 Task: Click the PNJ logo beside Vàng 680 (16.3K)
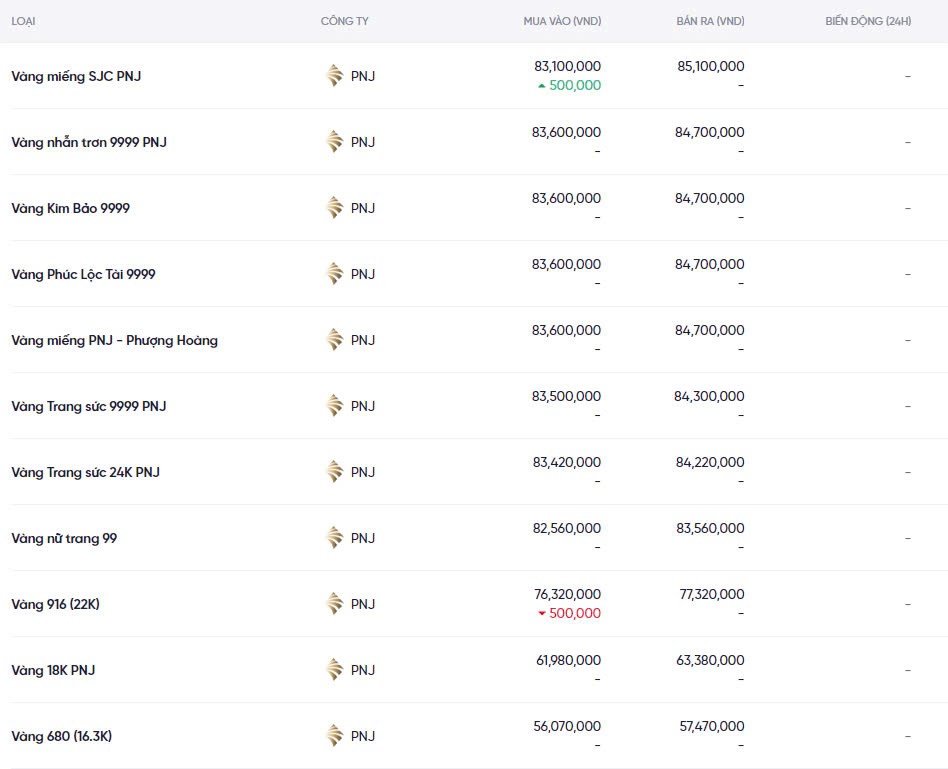(335, 736)
